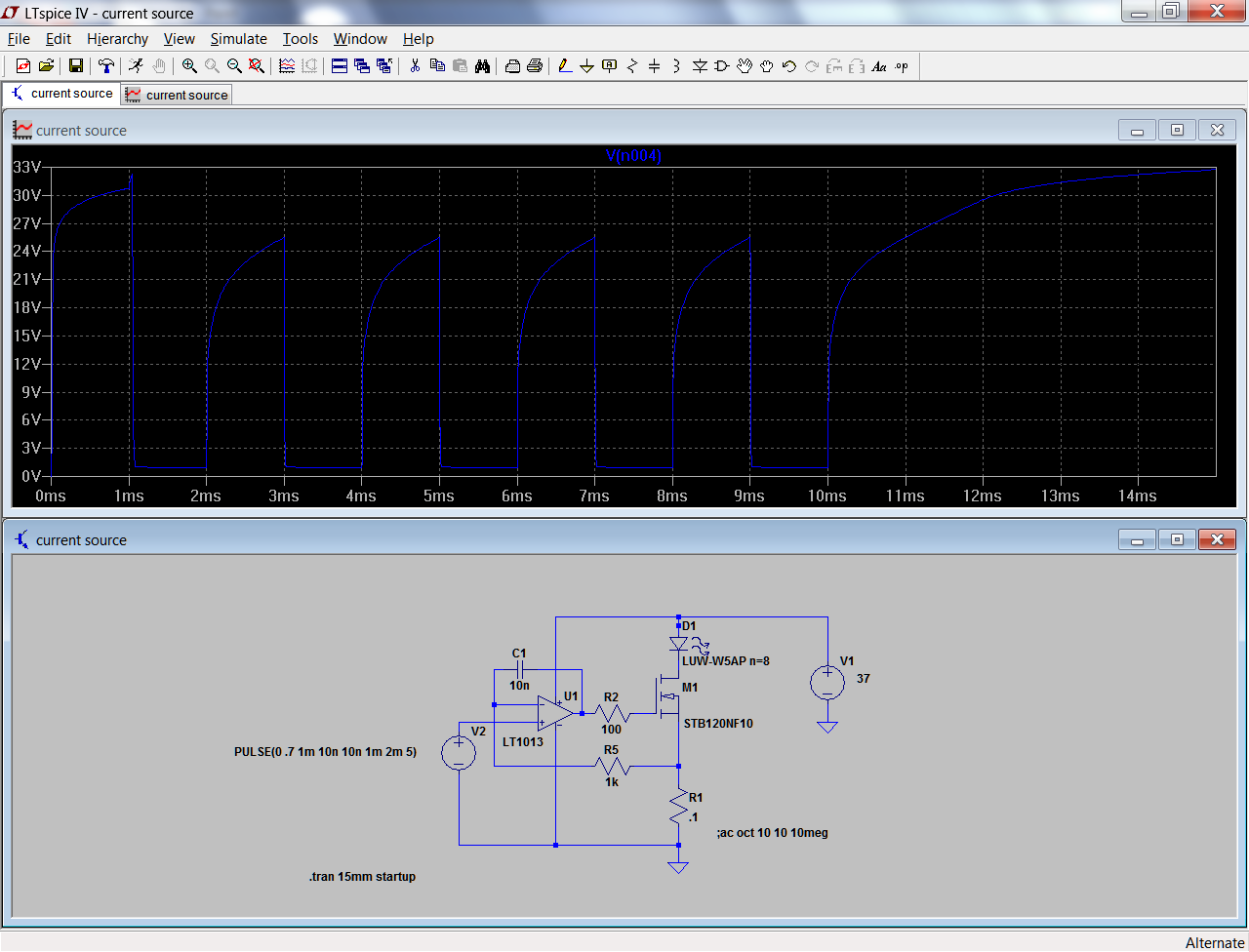Open the Tools menu

pos(301,39)
